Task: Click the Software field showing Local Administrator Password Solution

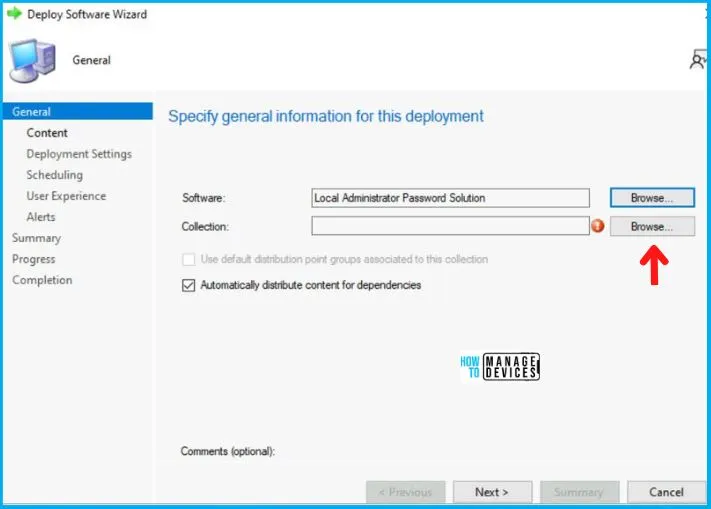Action: [449, 198]
